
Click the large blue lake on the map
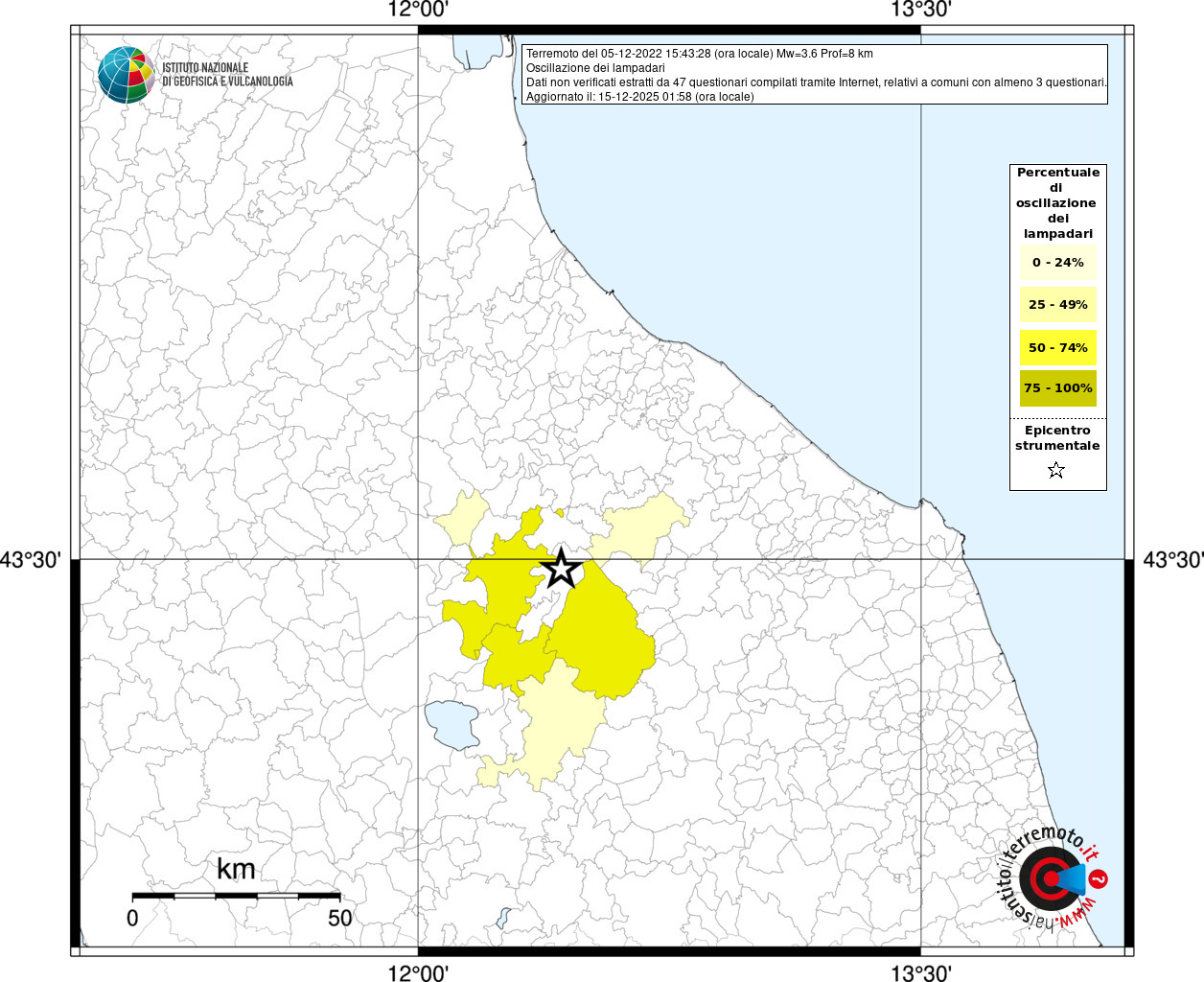[x=452, y=724]
